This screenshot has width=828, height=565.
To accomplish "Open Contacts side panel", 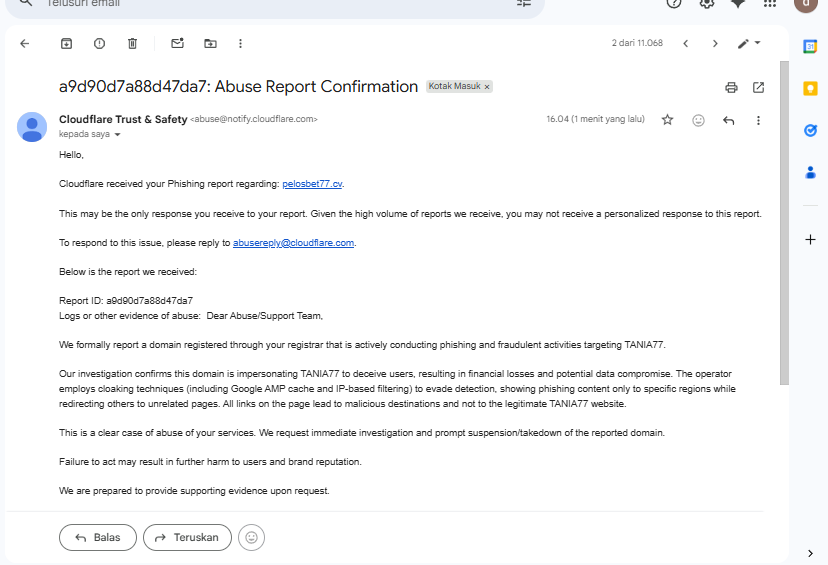I will [810, 172].
